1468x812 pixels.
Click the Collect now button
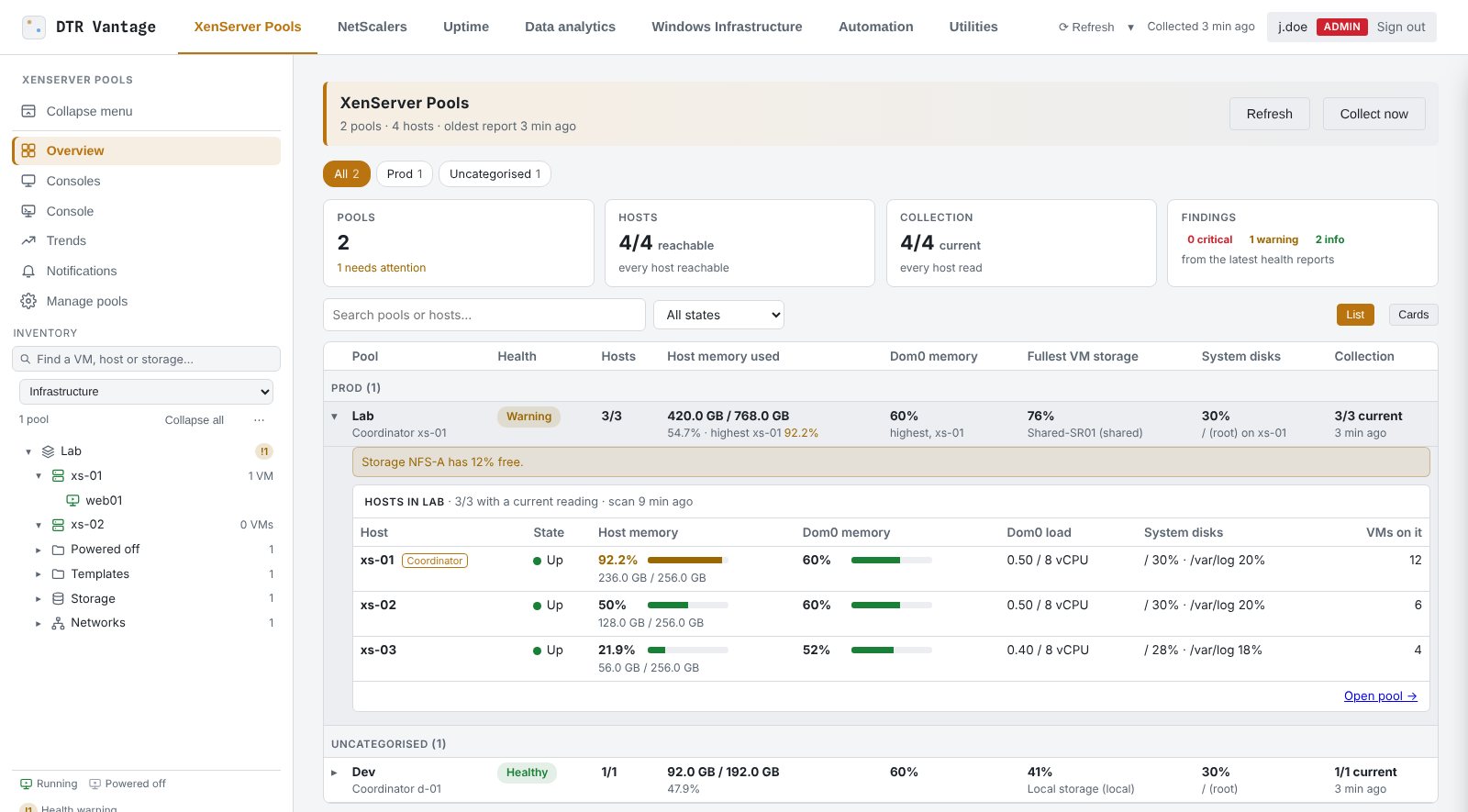pos(1373,114)
